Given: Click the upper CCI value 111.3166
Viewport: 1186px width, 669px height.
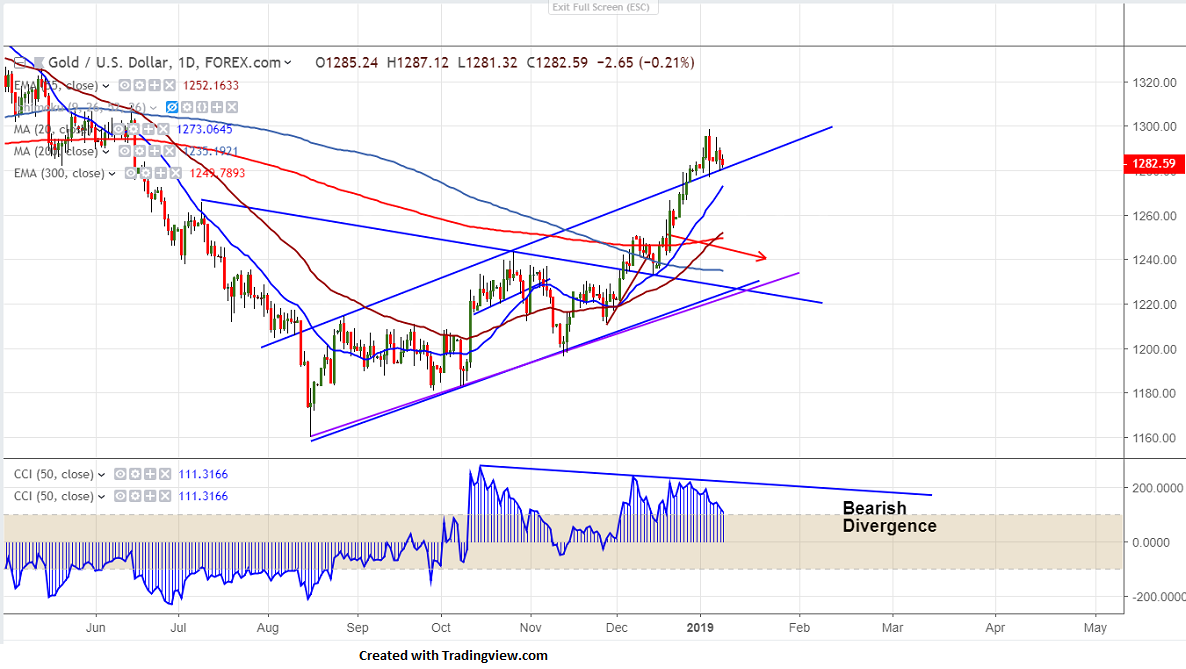Looking at the screenshot, I should (x=203, y=475).
